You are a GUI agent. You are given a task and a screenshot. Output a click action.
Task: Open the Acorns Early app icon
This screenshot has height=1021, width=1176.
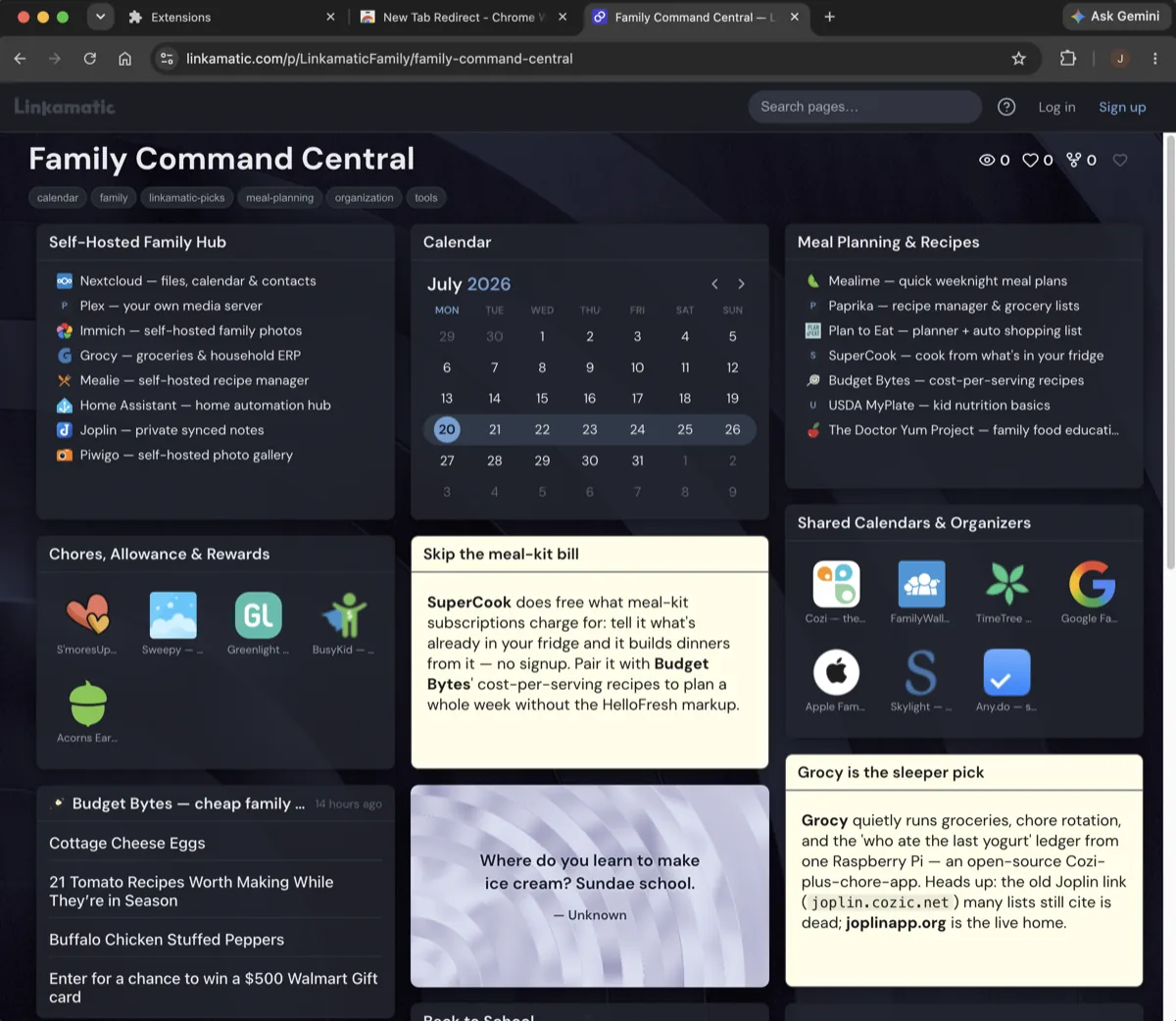87,703
